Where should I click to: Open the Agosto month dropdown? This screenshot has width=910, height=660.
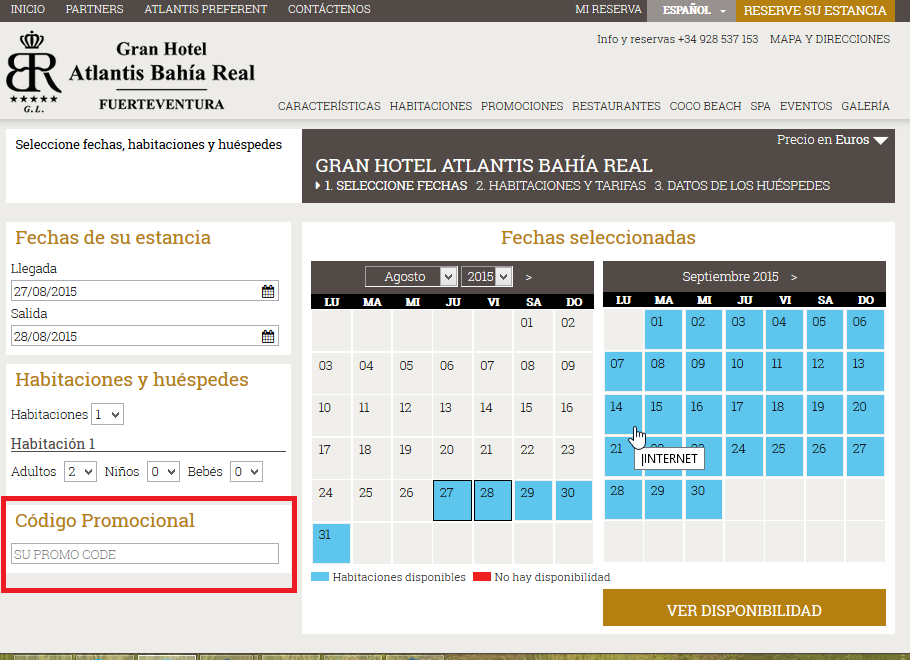[410, 277]
